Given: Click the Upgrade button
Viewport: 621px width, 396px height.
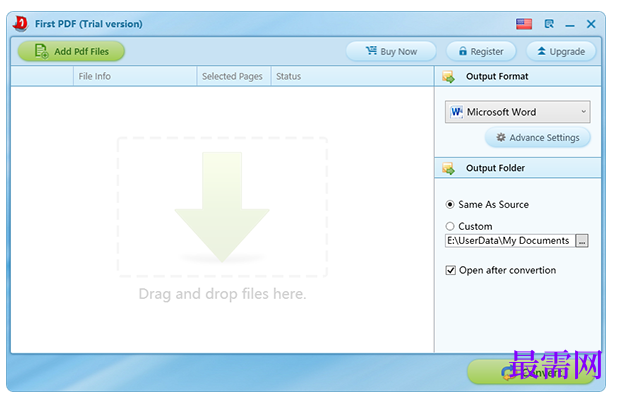Looking at the screenshot, I should pyautogui.click(x=561, y=51).
